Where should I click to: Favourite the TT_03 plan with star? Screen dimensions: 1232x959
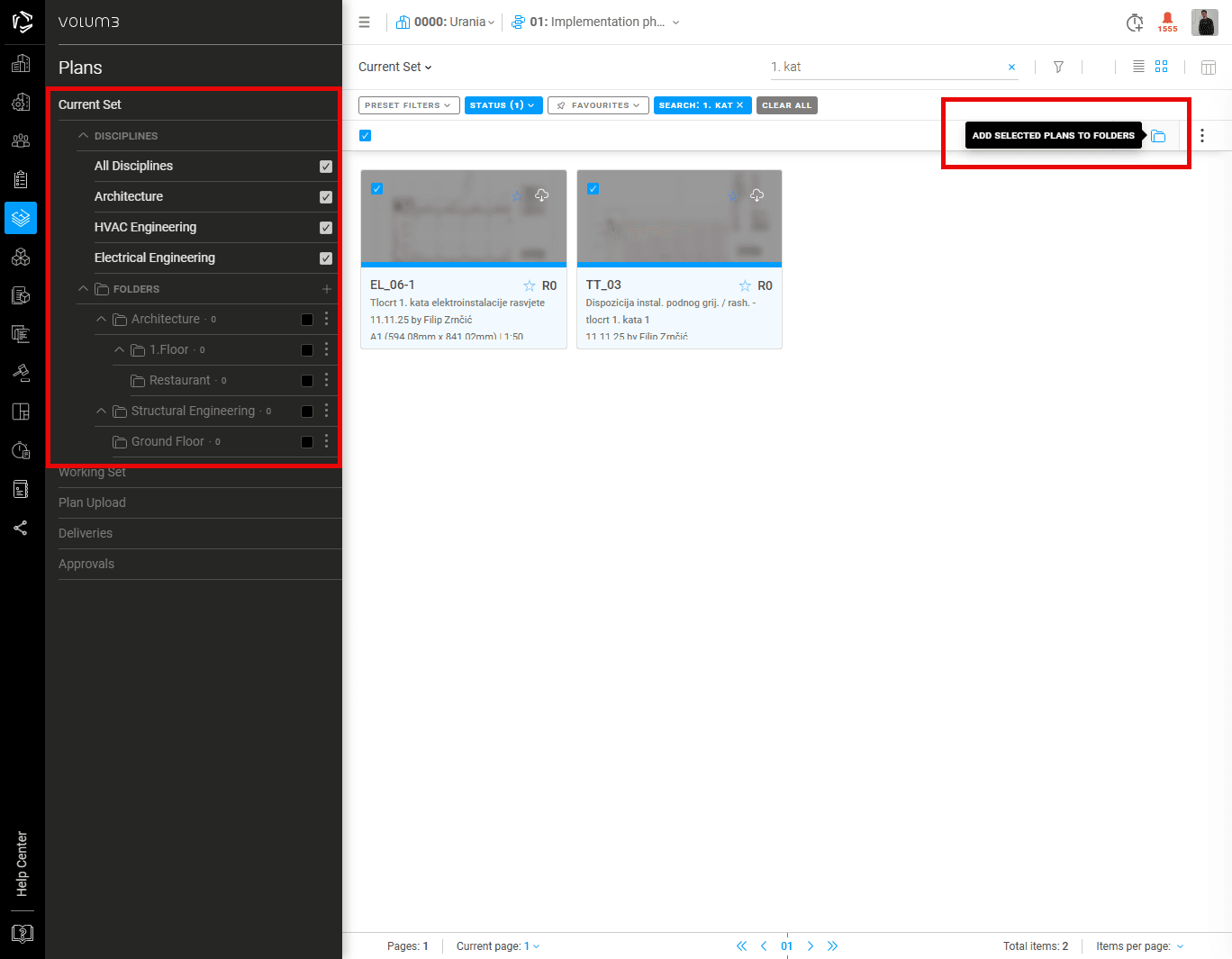pos(745,285)
